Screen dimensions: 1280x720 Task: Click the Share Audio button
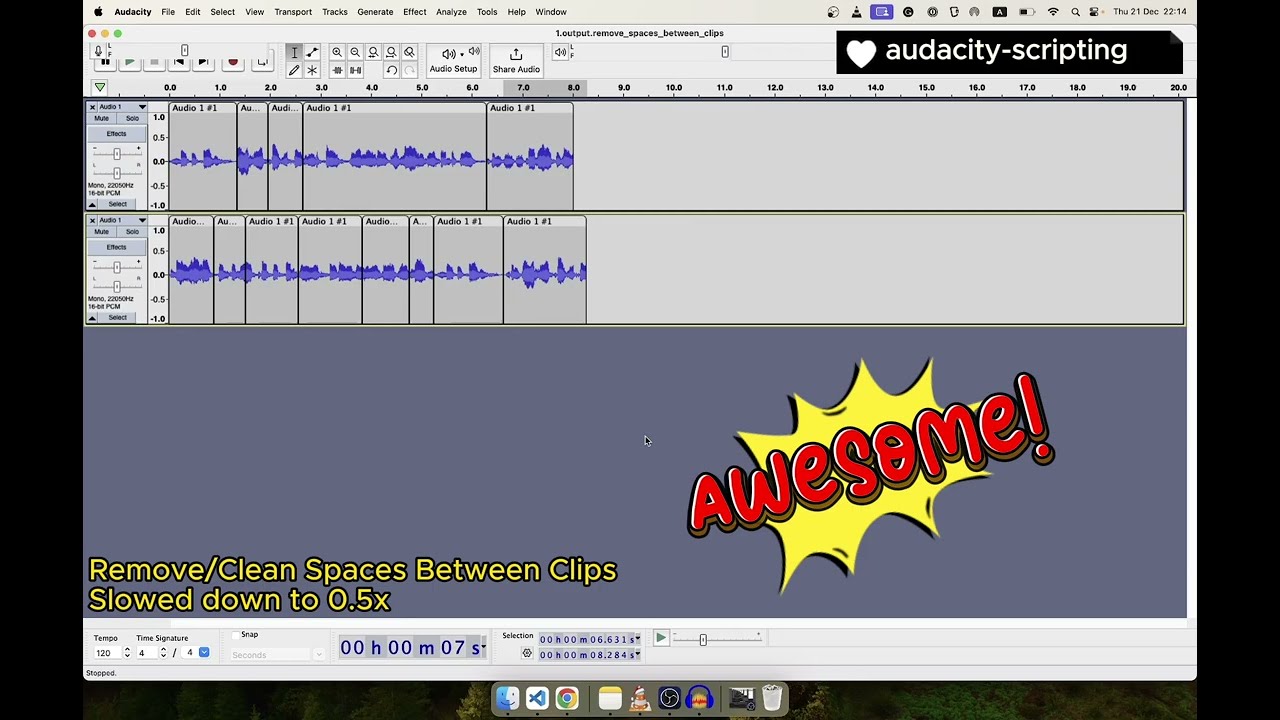click(516, 60)
